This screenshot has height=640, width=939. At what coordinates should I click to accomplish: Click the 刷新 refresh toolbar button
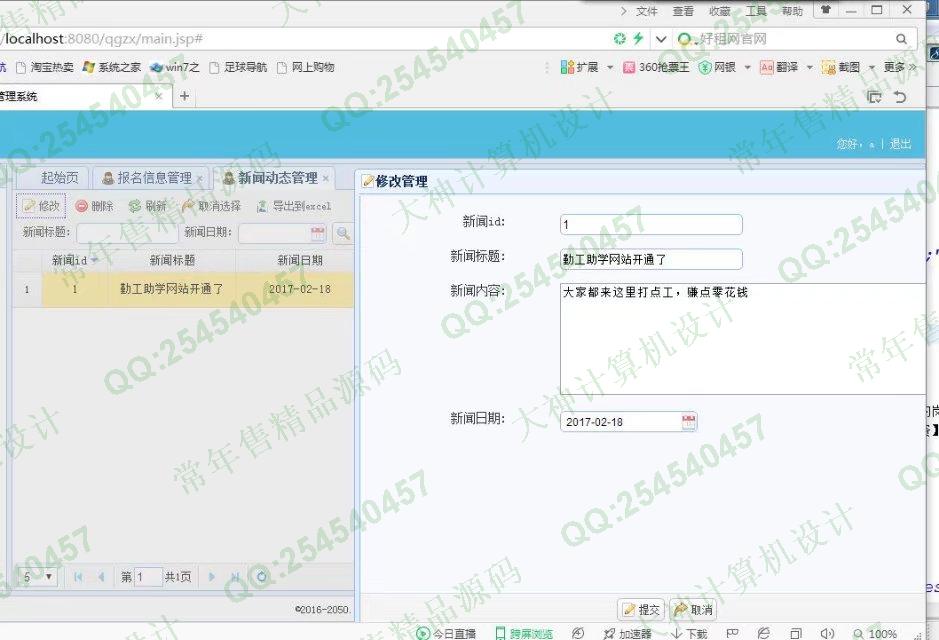(148, 206)
